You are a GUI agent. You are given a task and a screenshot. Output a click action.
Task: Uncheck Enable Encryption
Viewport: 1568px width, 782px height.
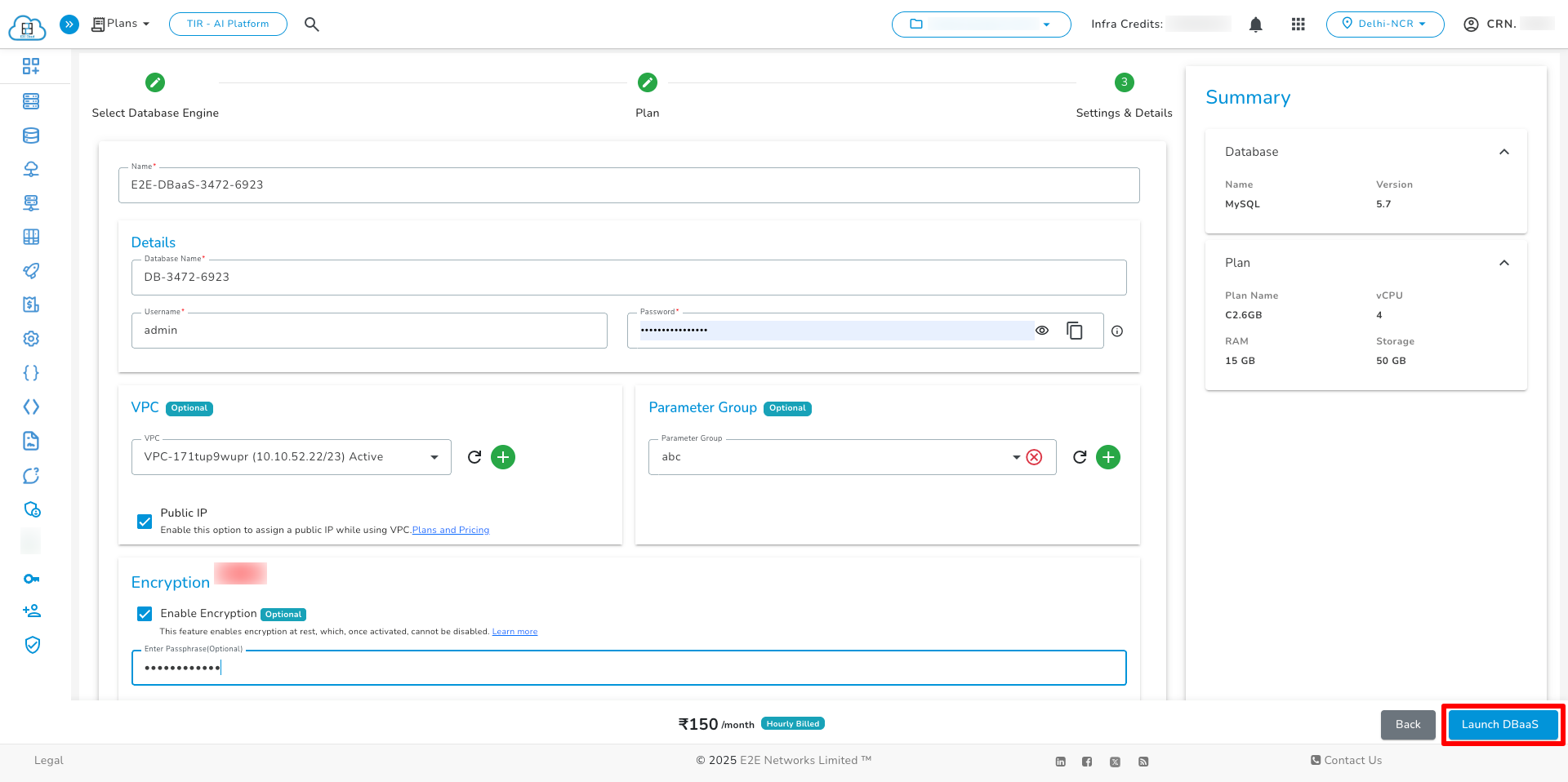pos(145,614)
